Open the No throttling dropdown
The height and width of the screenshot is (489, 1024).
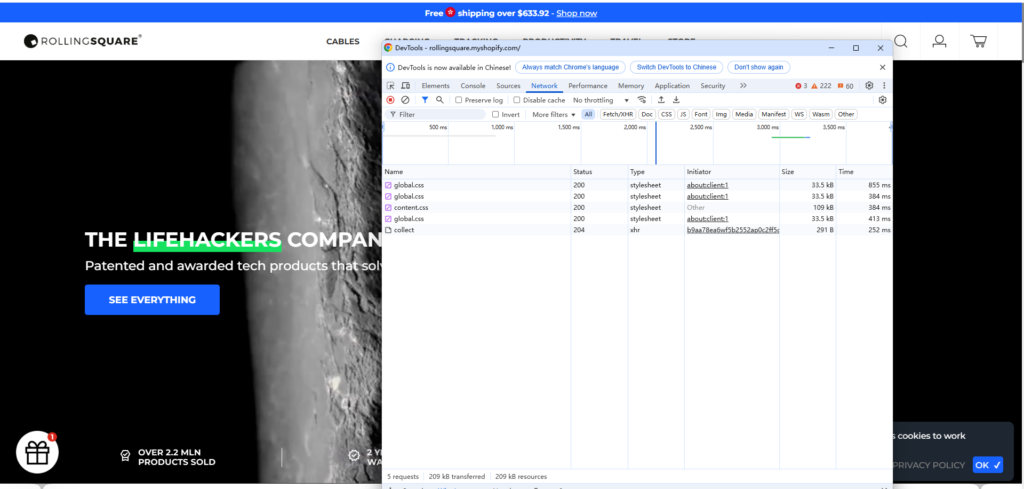(x=601, y=100)
